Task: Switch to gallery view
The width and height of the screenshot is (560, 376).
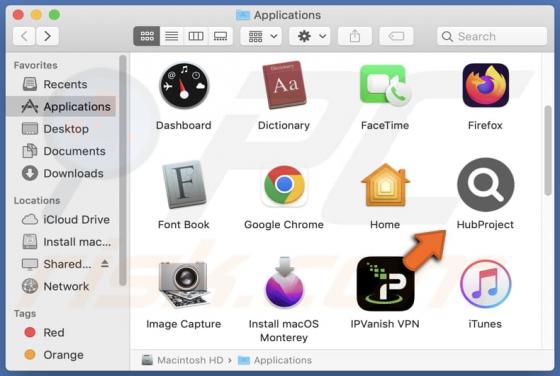Action: point(220,36)
